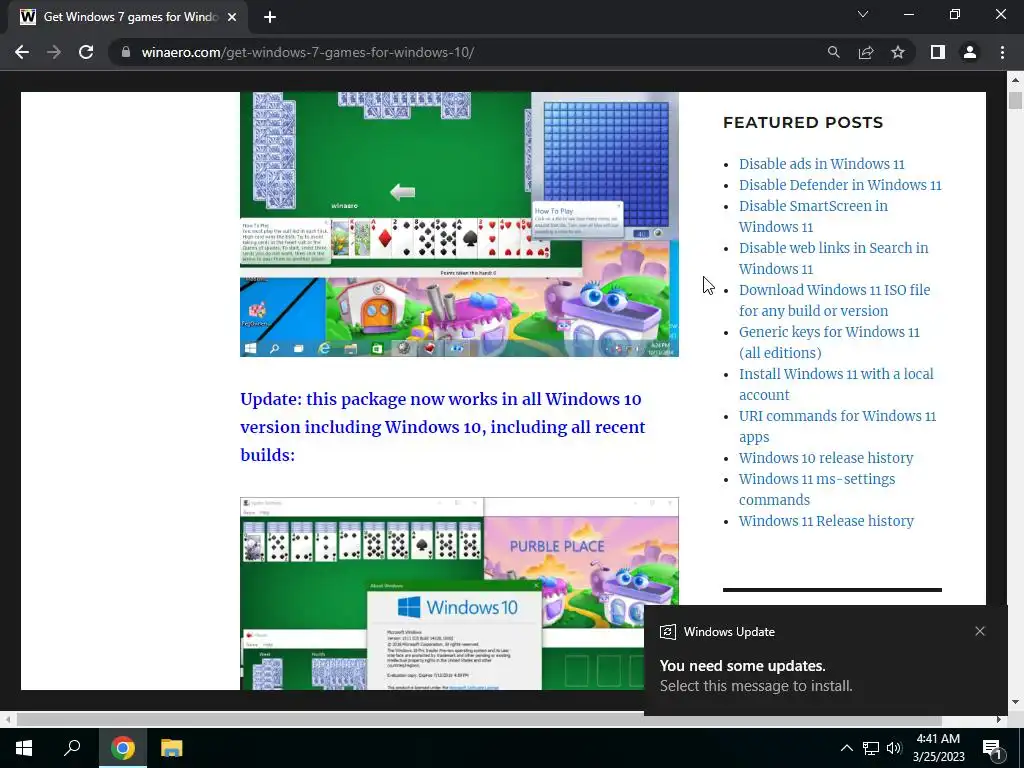Open the volume tray icon
Image resolution: width=1024 pixels, height=768 pixels.
click(x=894, y=748)
